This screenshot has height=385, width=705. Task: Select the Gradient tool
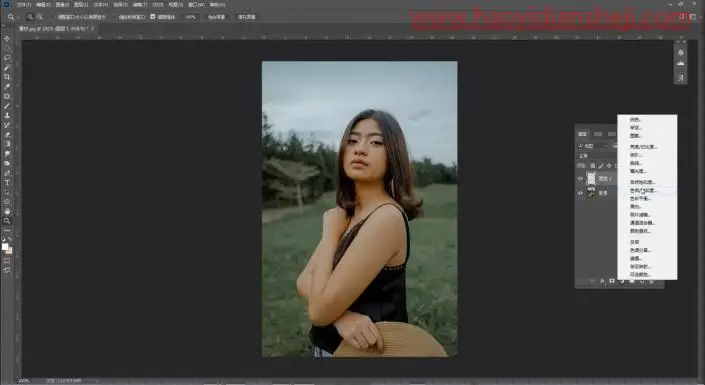[x=7, y=144]
